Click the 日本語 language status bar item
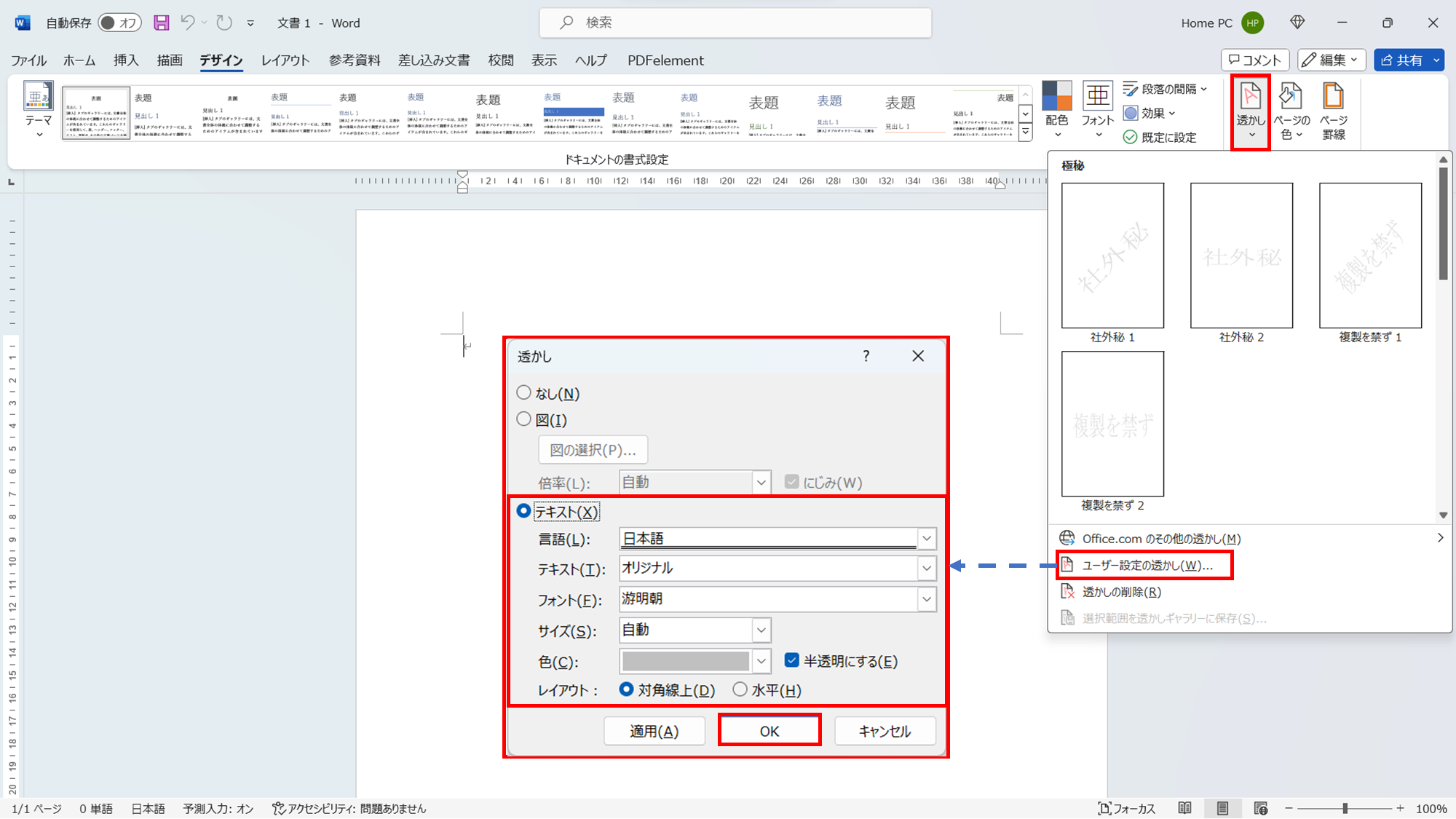Image resolution: width=1456 pixels, height=819 pixels. pos(148,808)
